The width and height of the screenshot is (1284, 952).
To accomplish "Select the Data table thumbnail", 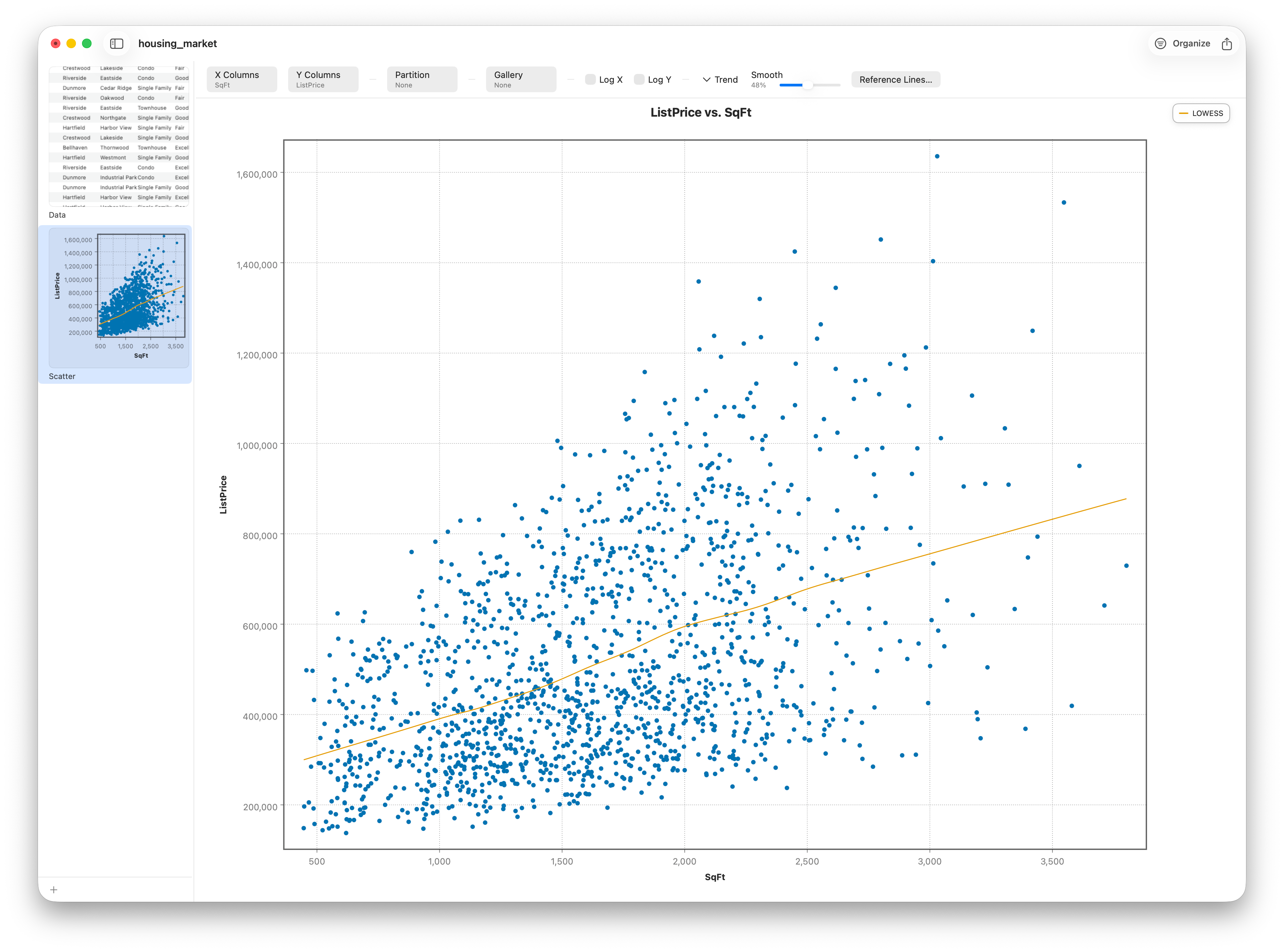I will (x=119, y=136).
